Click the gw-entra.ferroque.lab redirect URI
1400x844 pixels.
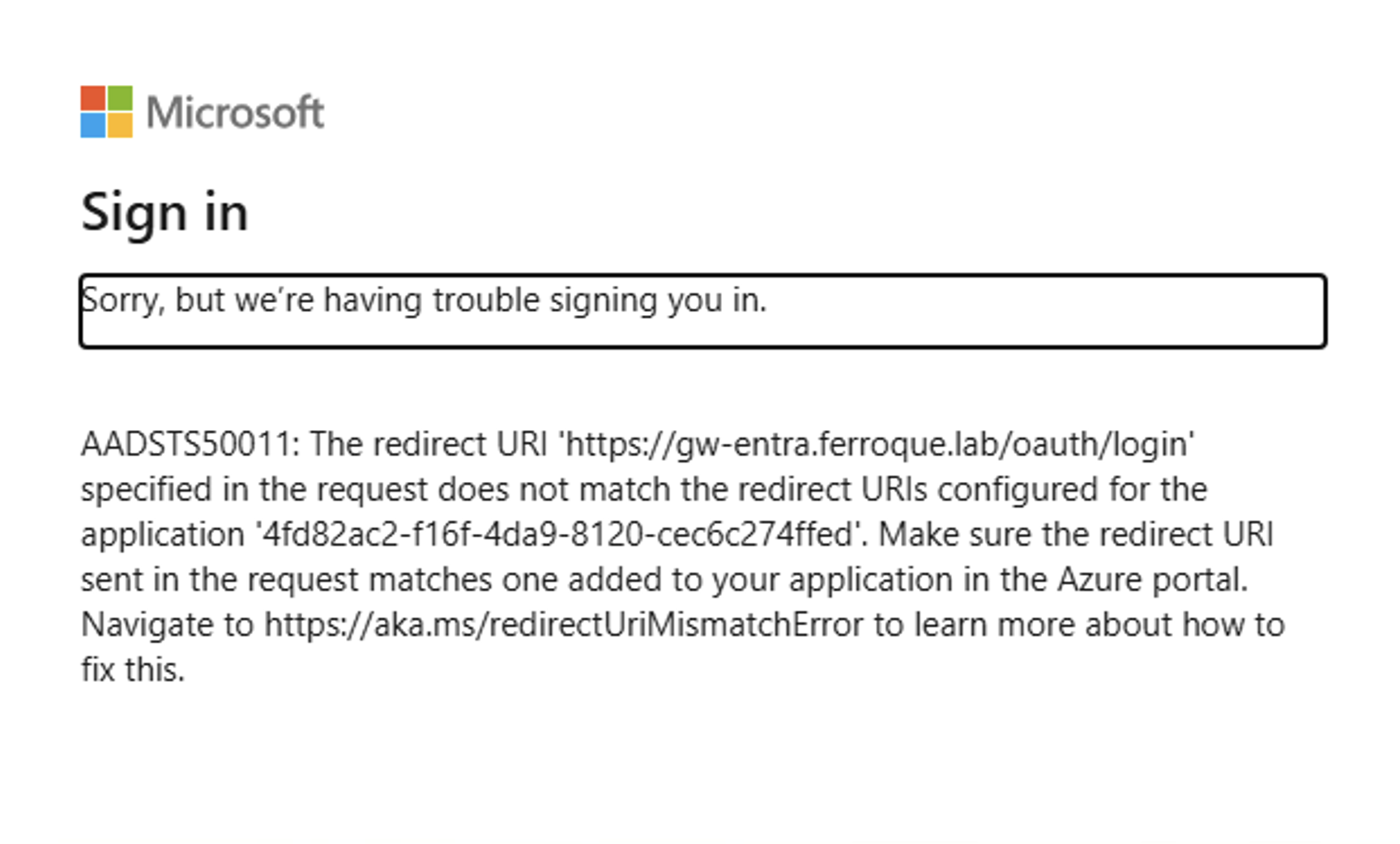877,444
